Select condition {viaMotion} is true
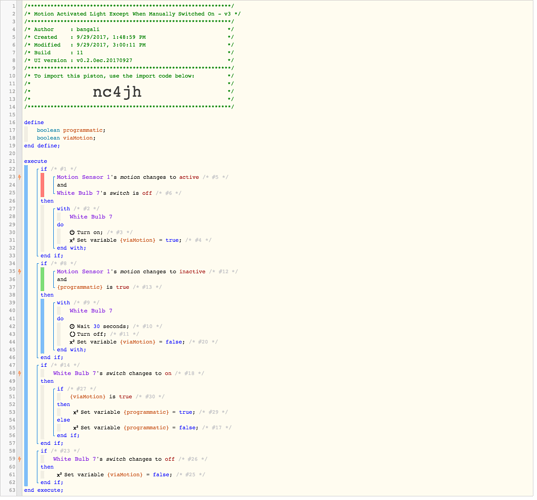This screenshot has width=537, height=500. pyautogui.click(x=101, y=397)
